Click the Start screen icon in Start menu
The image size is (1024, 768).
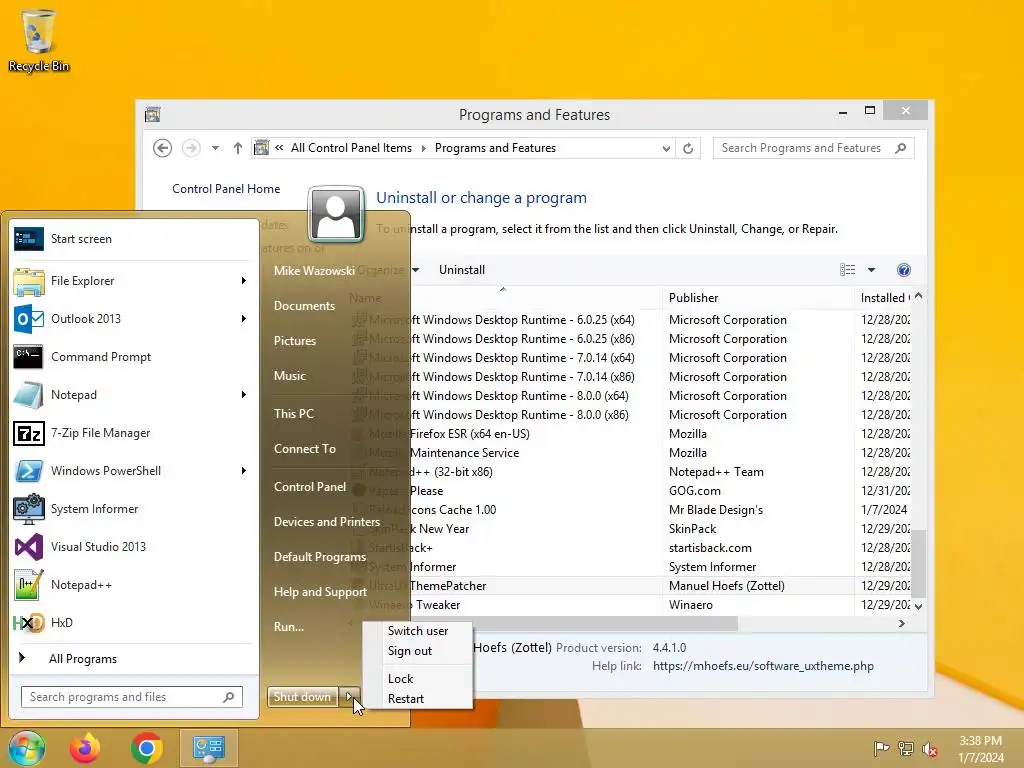pyautogui.click(x=29, y=239)
